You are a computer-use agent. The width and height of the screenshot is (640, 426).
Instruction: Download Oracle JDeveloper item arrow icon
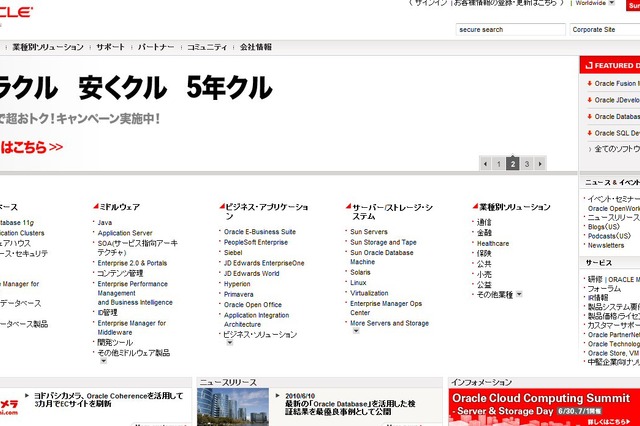pyautogui.click(x=589, y=100)
